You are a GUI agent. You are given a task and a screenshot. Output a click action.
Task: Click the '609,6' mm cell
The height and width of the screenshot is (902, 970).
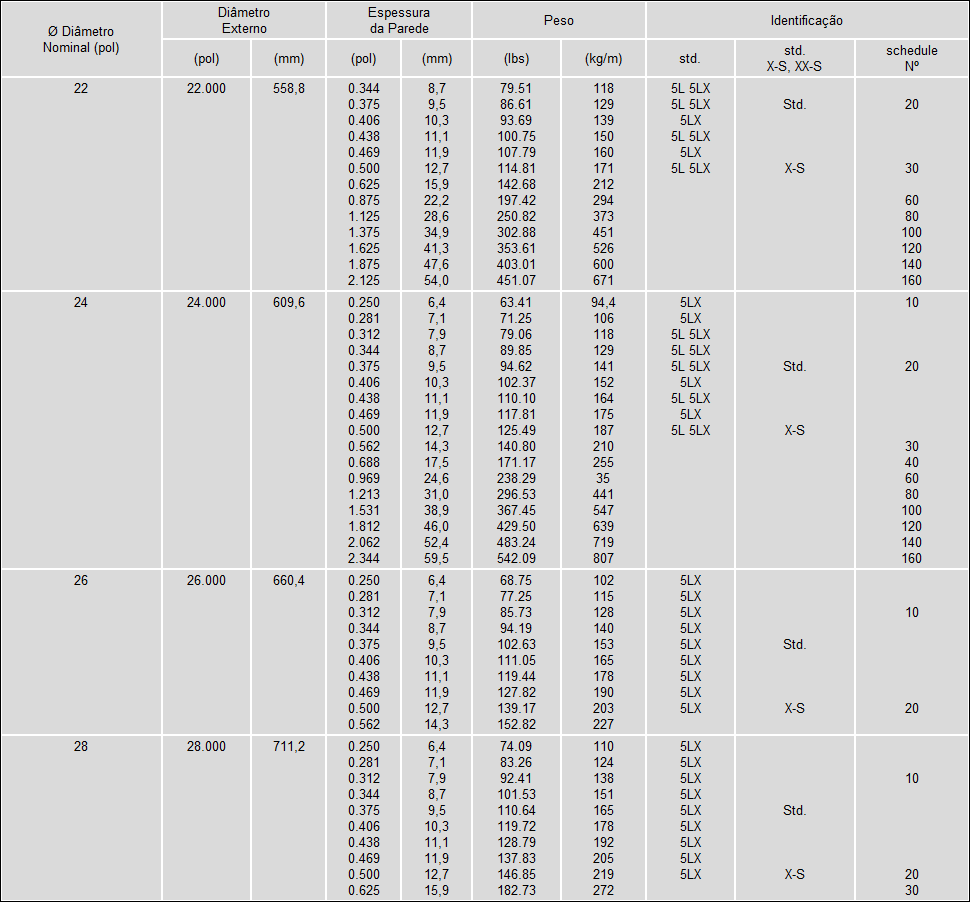289,303
